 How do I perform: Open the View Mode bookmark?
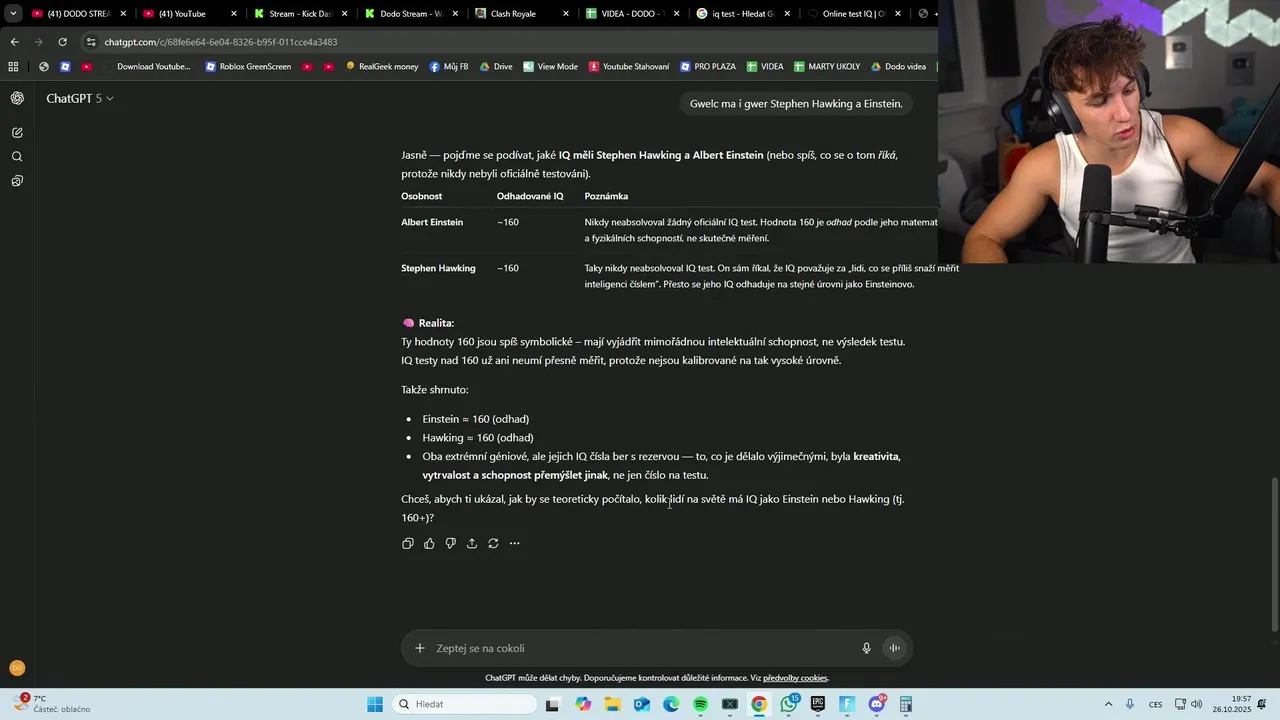pos(550,66)
